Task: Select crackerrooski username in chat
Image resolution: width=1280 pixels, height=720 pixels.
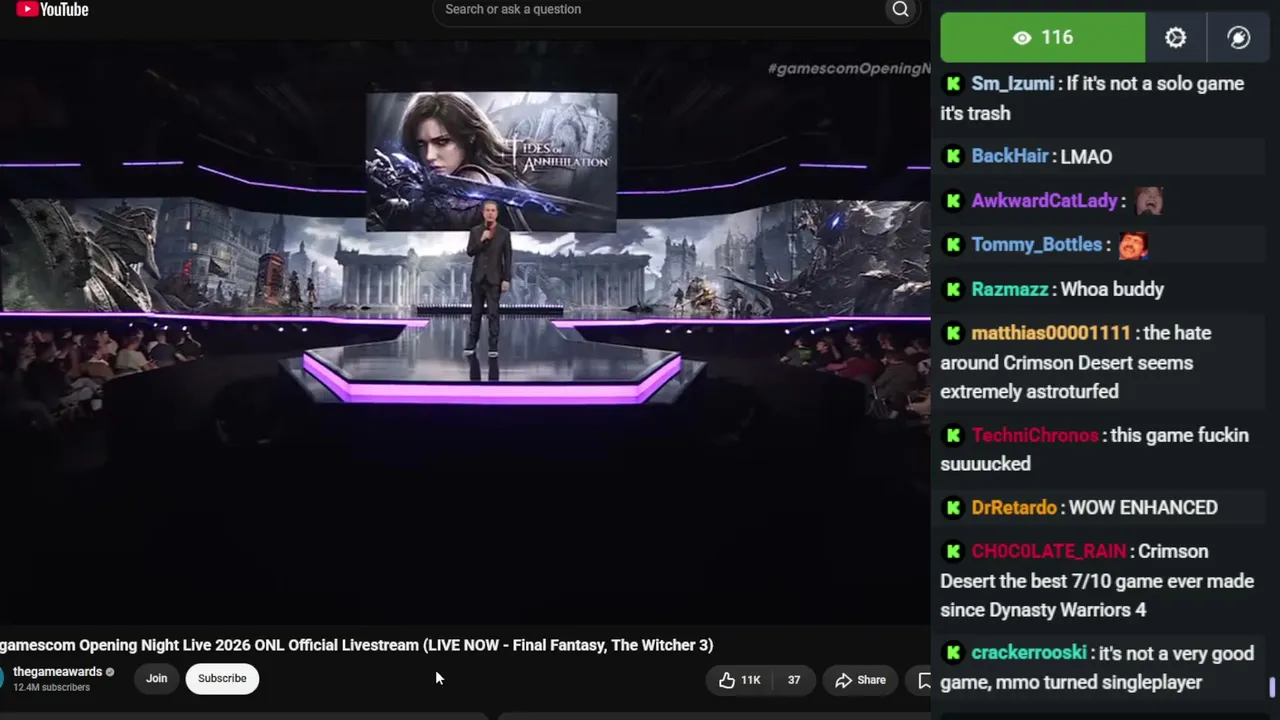Action: click(1029, 653)
